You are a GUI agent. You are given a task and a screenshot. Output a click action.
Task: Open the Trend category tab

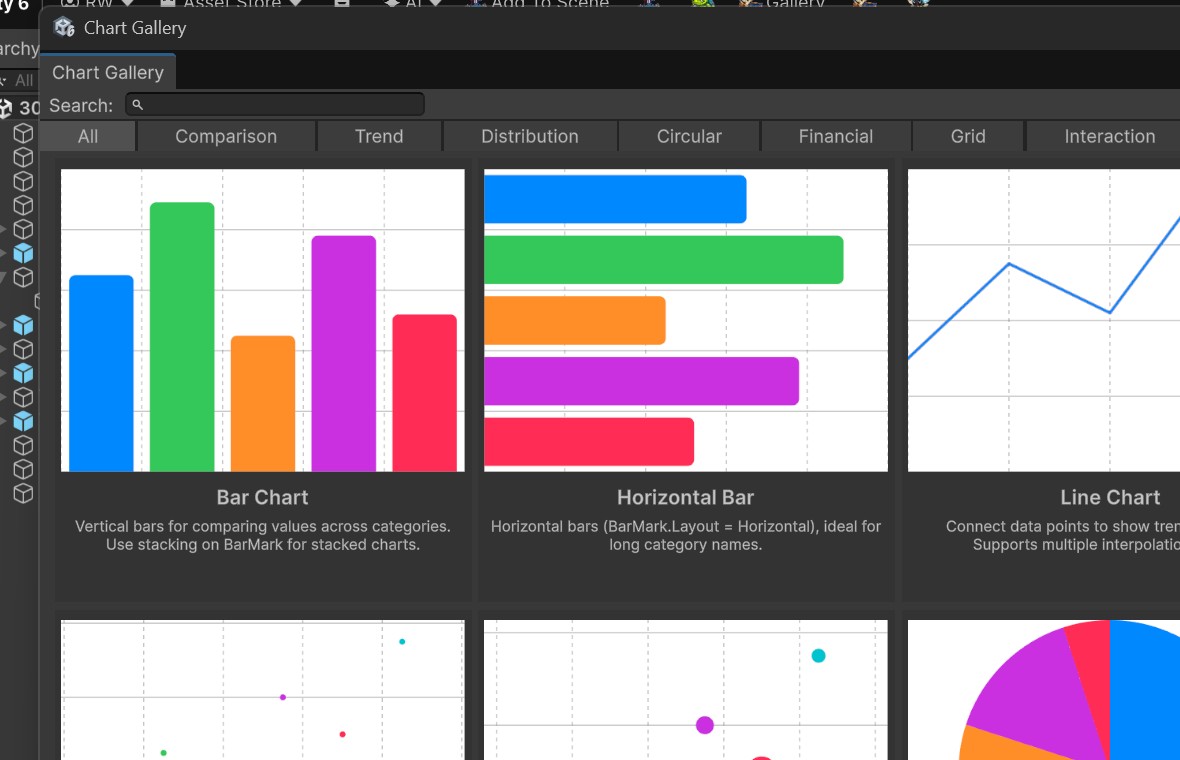coord(379,136)
